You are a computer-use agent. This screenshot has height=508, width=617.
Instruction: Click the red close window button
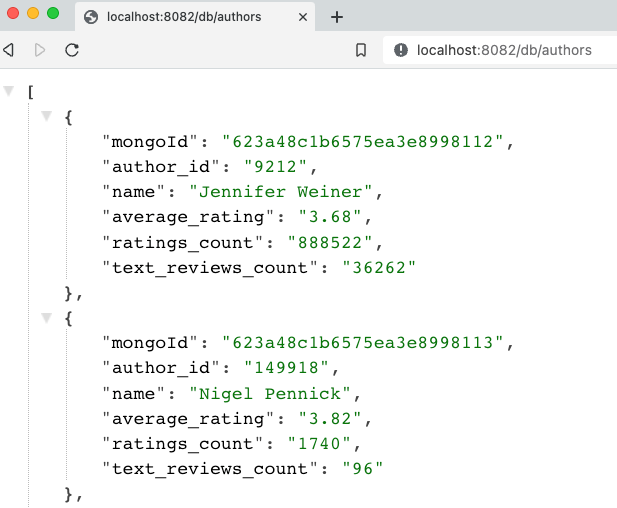13,13
